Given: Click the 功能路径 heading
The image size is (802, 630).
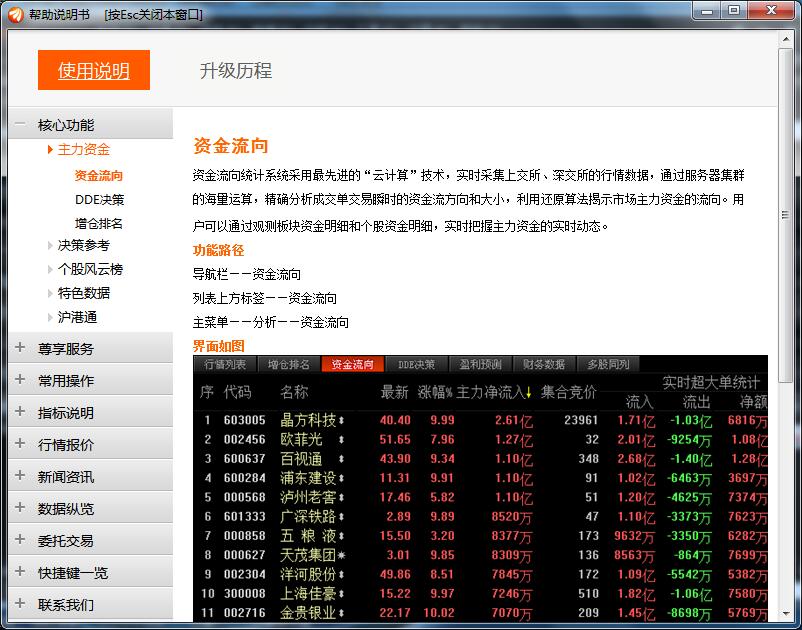Looking at the screenshot, I should click(x=218, y=250).
